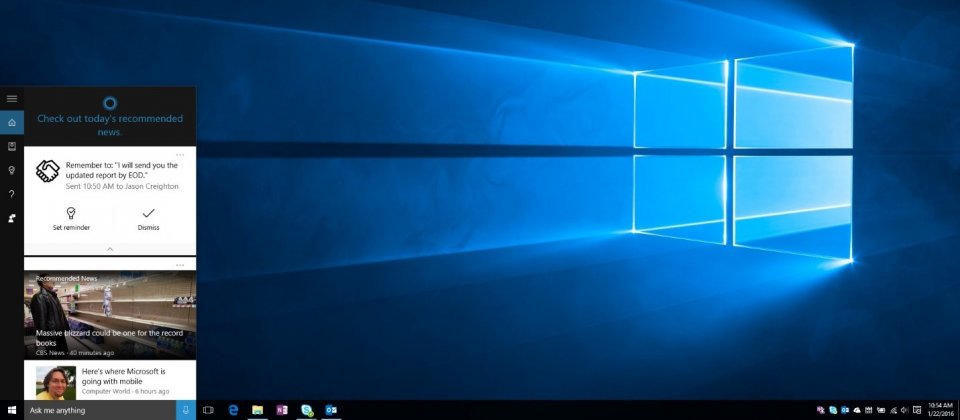Viewport: 960px width, 420px height.
Task: Launch Microsoft Edge from the taskbar
Action: coord(233,410)
